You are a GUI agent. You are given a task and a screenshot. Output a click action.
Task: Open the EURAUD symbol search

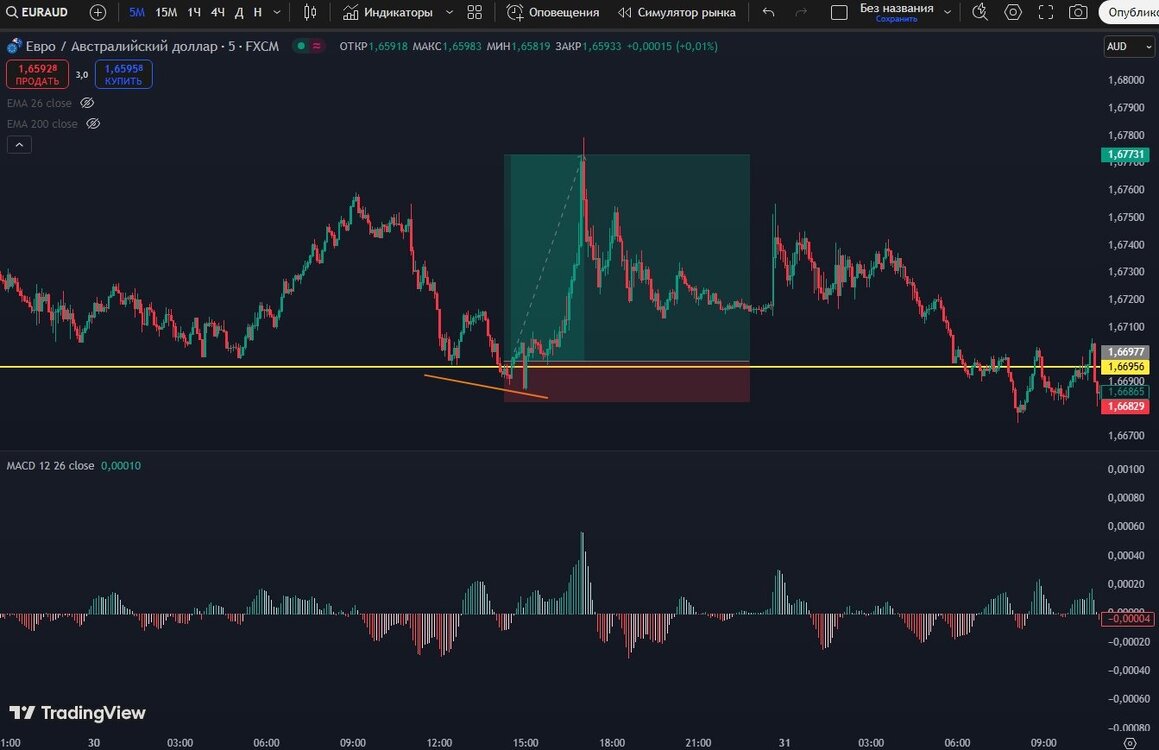pyautogui.click(x=37, y=12)
